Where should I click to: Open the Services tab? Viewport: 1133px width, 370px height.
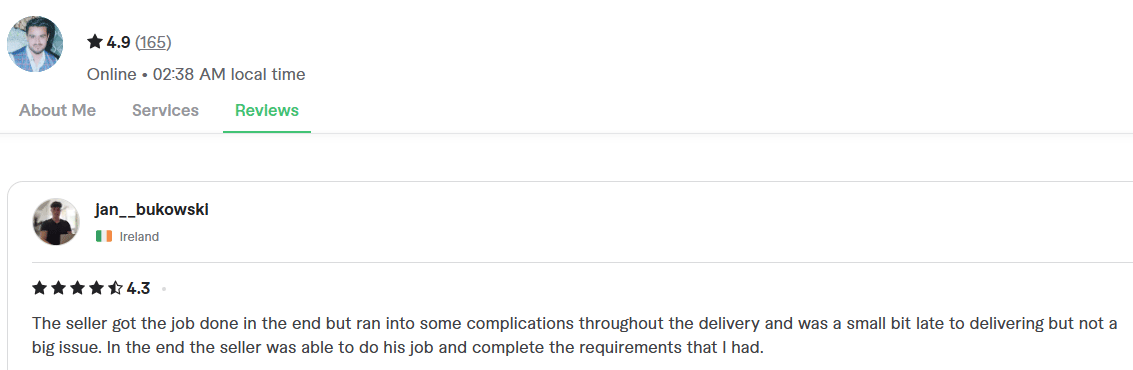165,111
